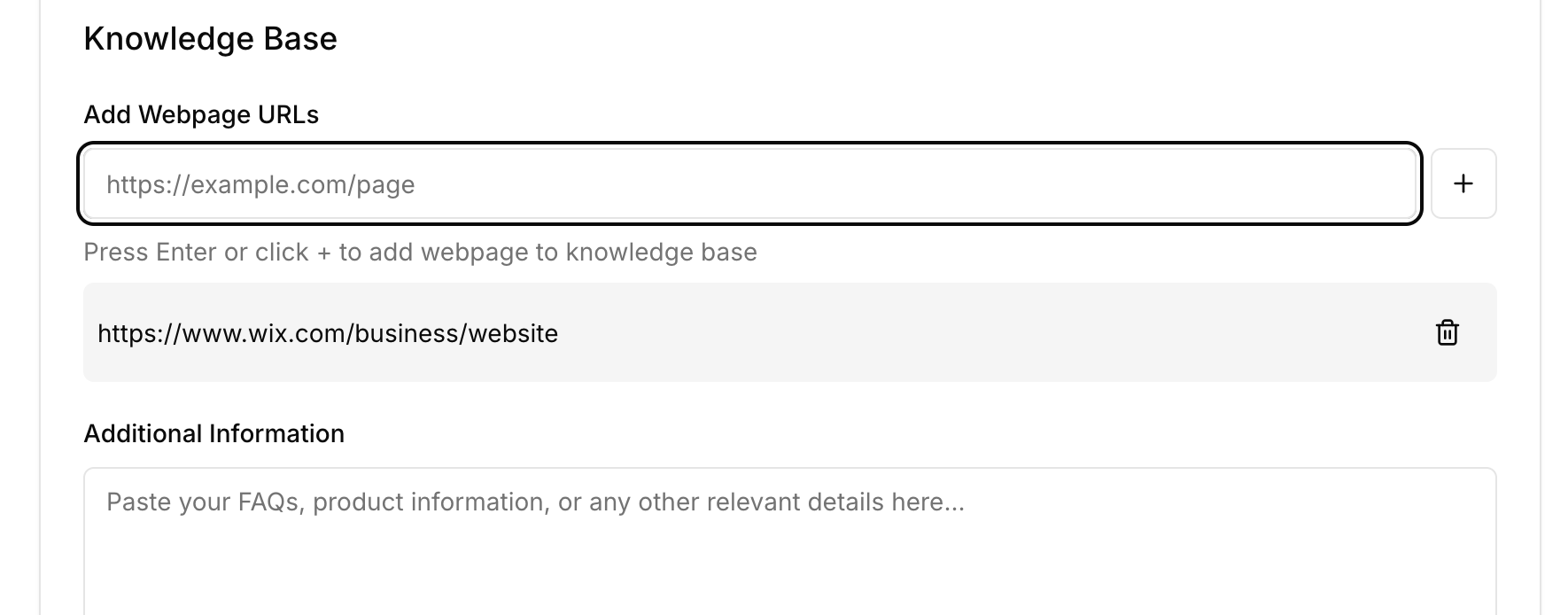
Task: Click the FAQs placeholder text in textarea
Action: pyautogui.click(x=535, y=502)
